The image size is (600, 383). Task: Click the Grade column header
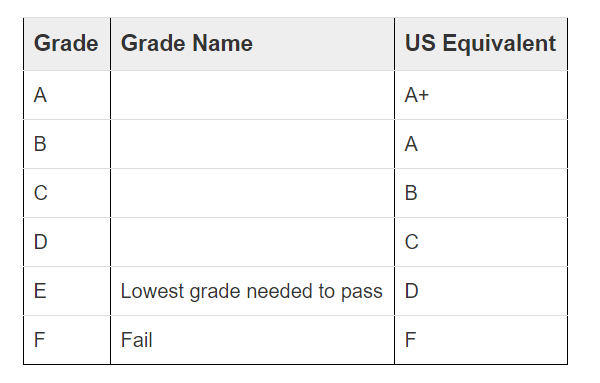click(x=67, y=44)
